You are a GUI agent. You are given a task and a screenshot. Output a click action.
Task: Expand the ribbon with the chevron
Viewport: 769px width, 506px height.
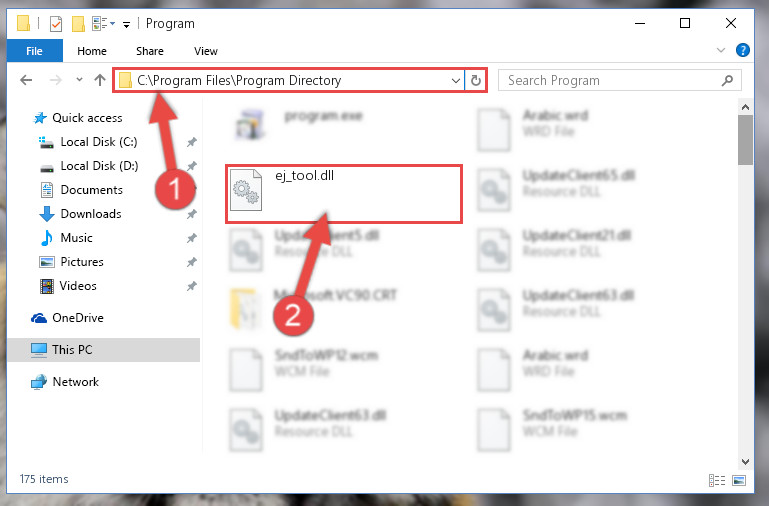(720, 50)
